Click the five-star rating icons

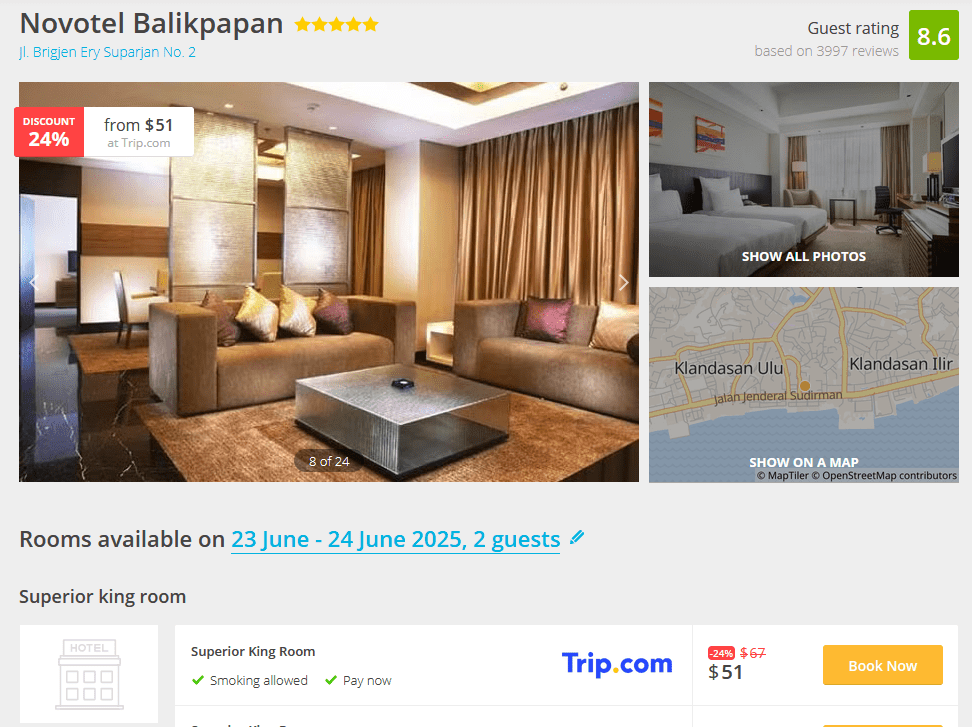[336, 25]
